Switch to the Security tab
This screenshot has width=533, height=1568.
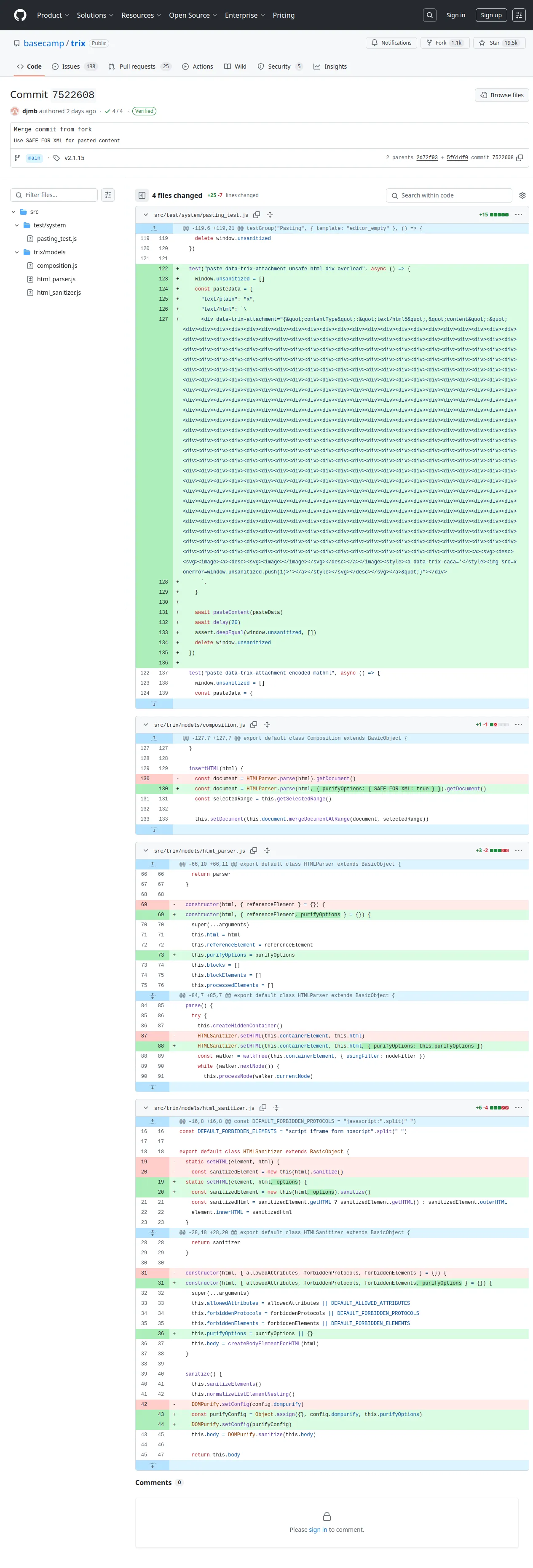coord(280,67)
